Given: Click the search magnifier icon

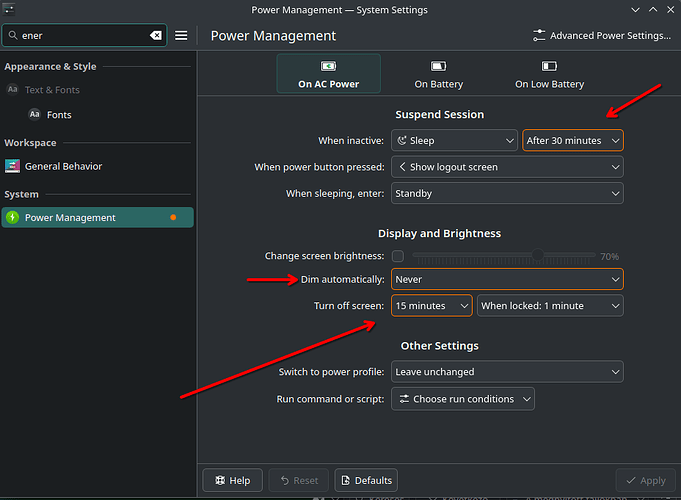Looking at the screenshot, I should point(13,36).
